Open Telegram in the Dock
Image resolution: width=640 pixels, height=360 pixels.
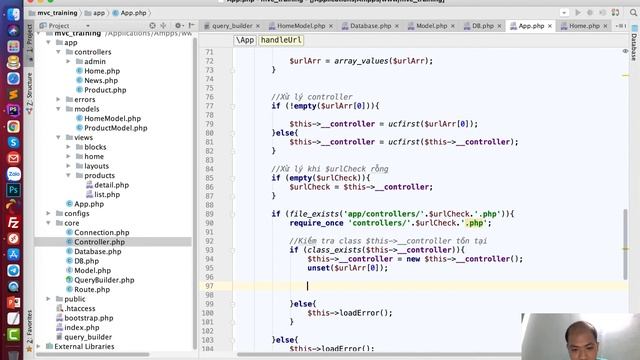pos(13,270)
